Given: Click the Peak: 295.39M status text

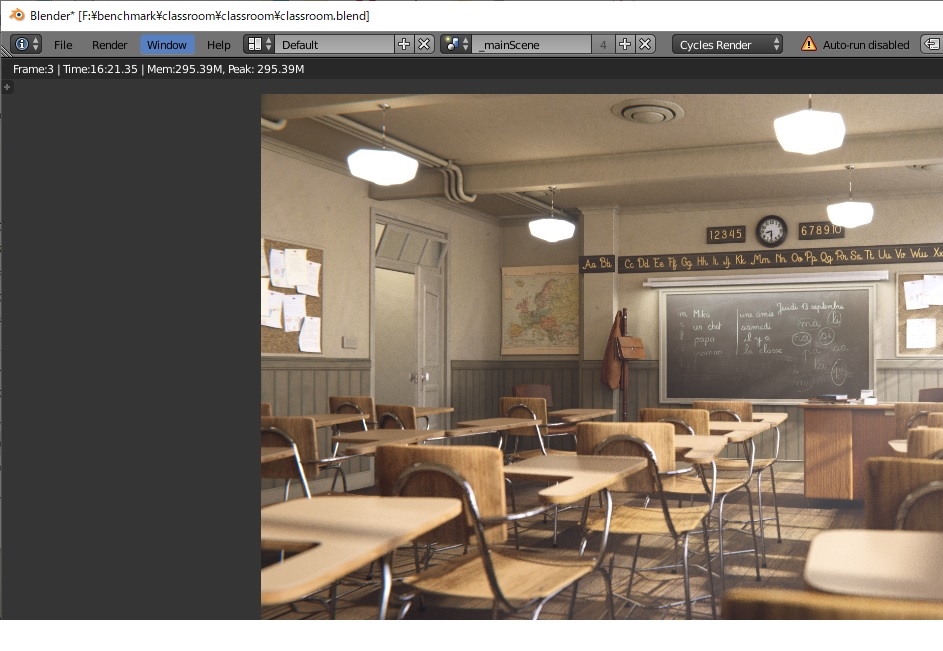Looking at the screenshot, I should [x=266, y=69].
